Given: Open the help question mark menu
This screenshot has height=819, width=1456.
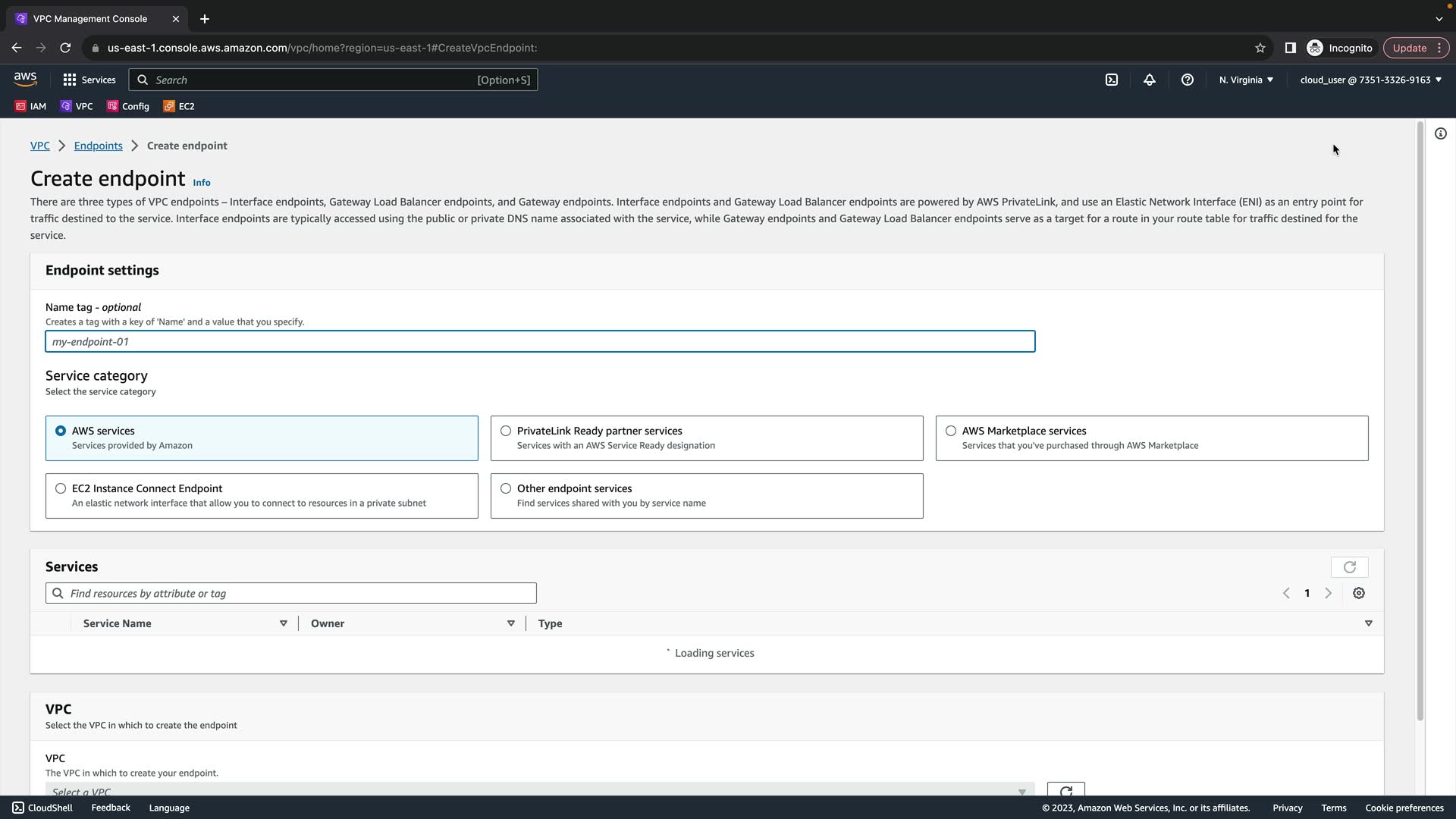Looking at the screenshot, I should (x=1187, y=80).
